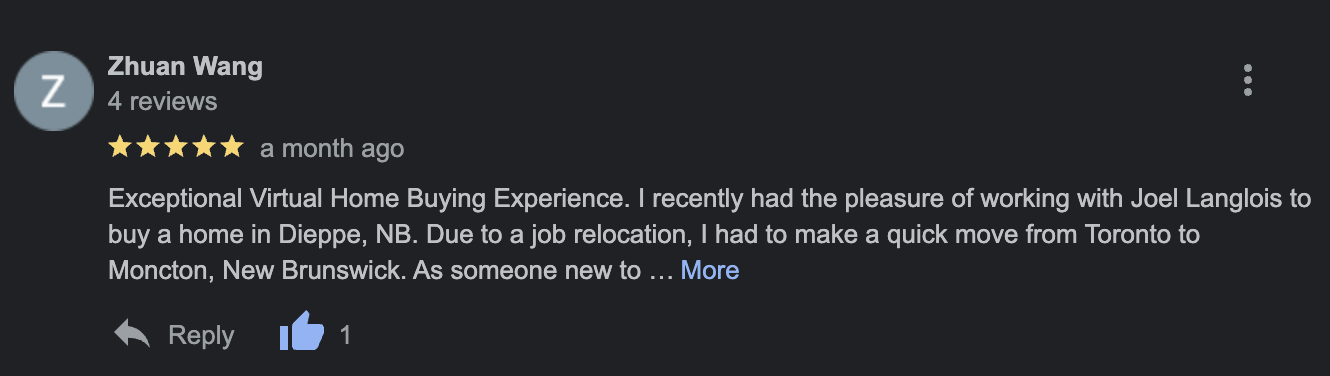This screenshot has width=1330, height=376.
Task: Click the like count number 1
Action: point(345,335)
